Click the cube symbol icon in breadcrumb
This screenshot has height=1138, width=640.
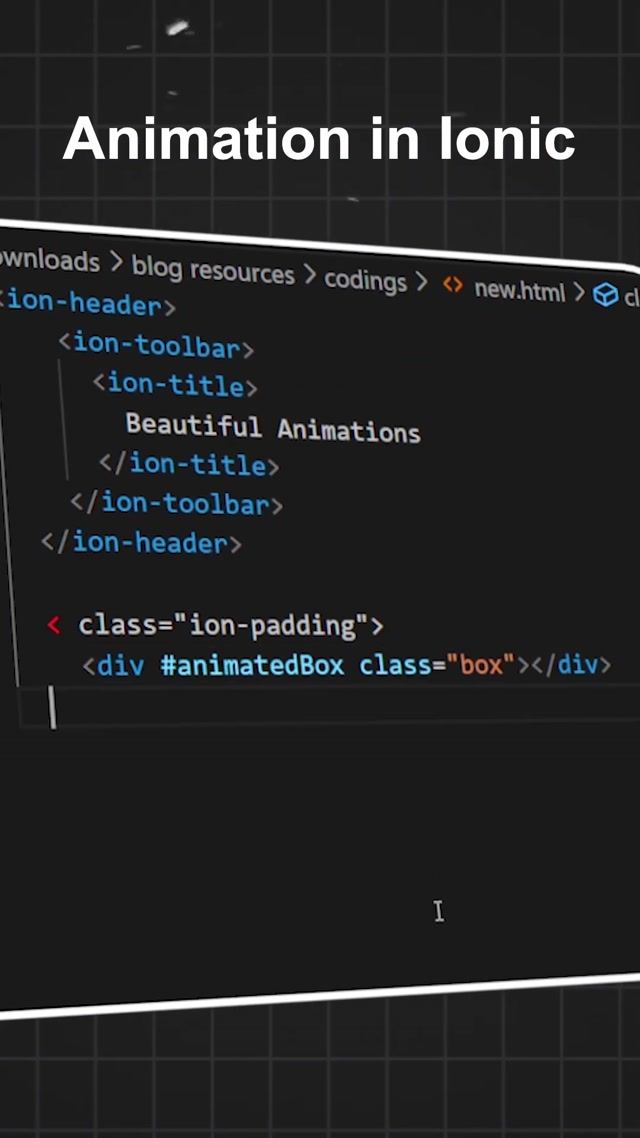(x=605, y=294)
